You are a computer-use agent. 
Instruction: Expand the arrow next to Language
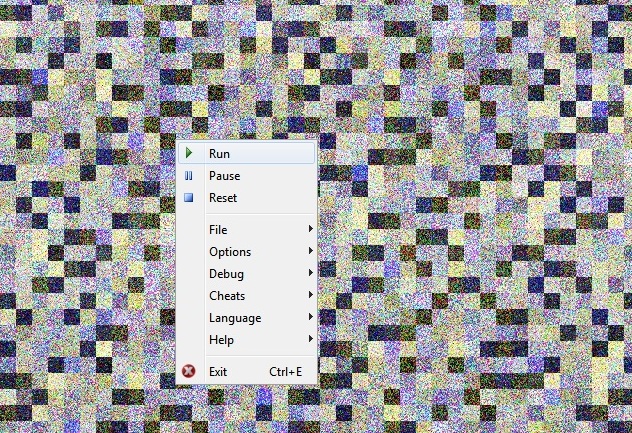(310, 316)
